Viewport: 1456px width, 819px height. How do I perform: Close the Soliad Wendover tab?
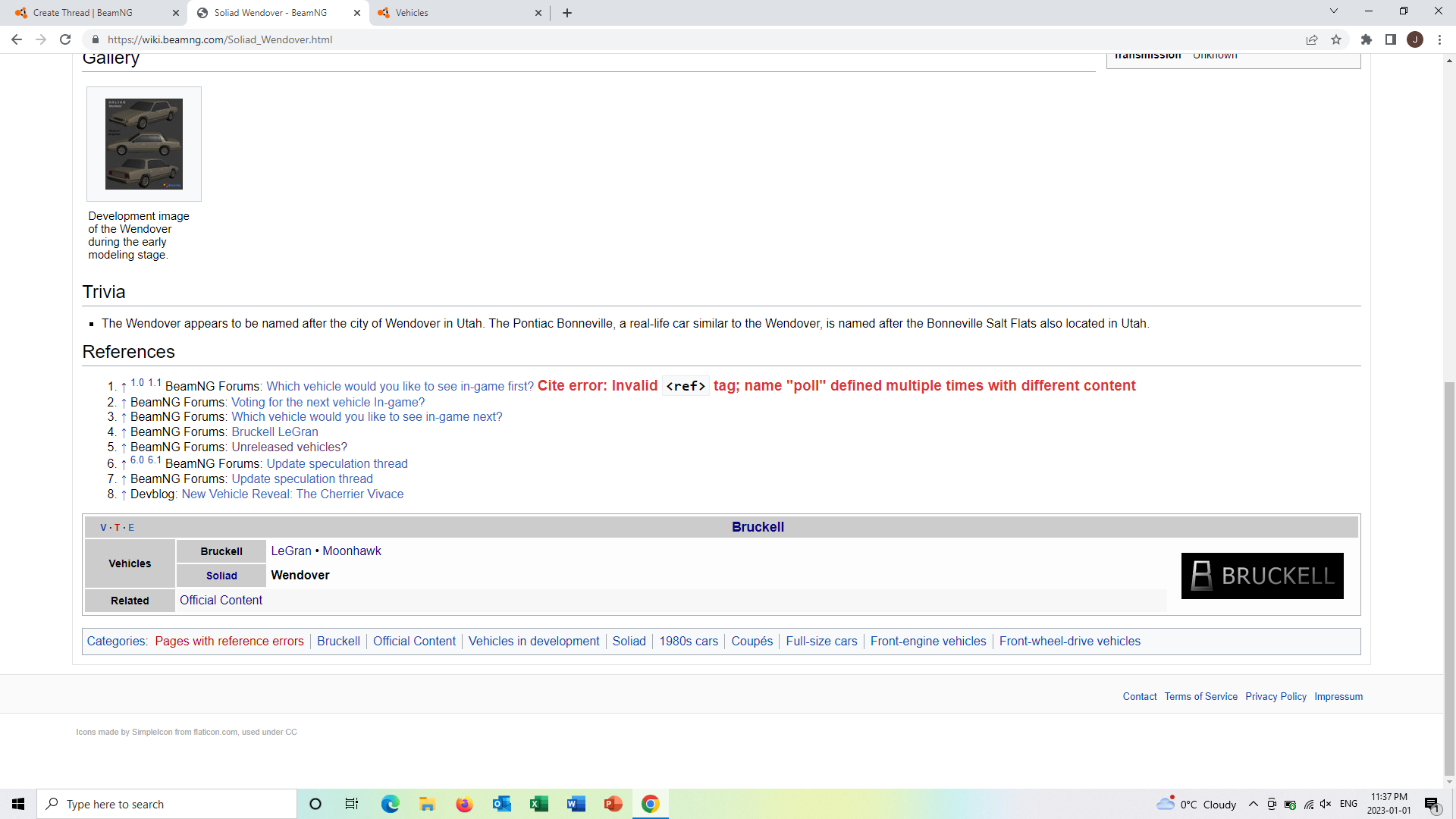pos(357,13)
